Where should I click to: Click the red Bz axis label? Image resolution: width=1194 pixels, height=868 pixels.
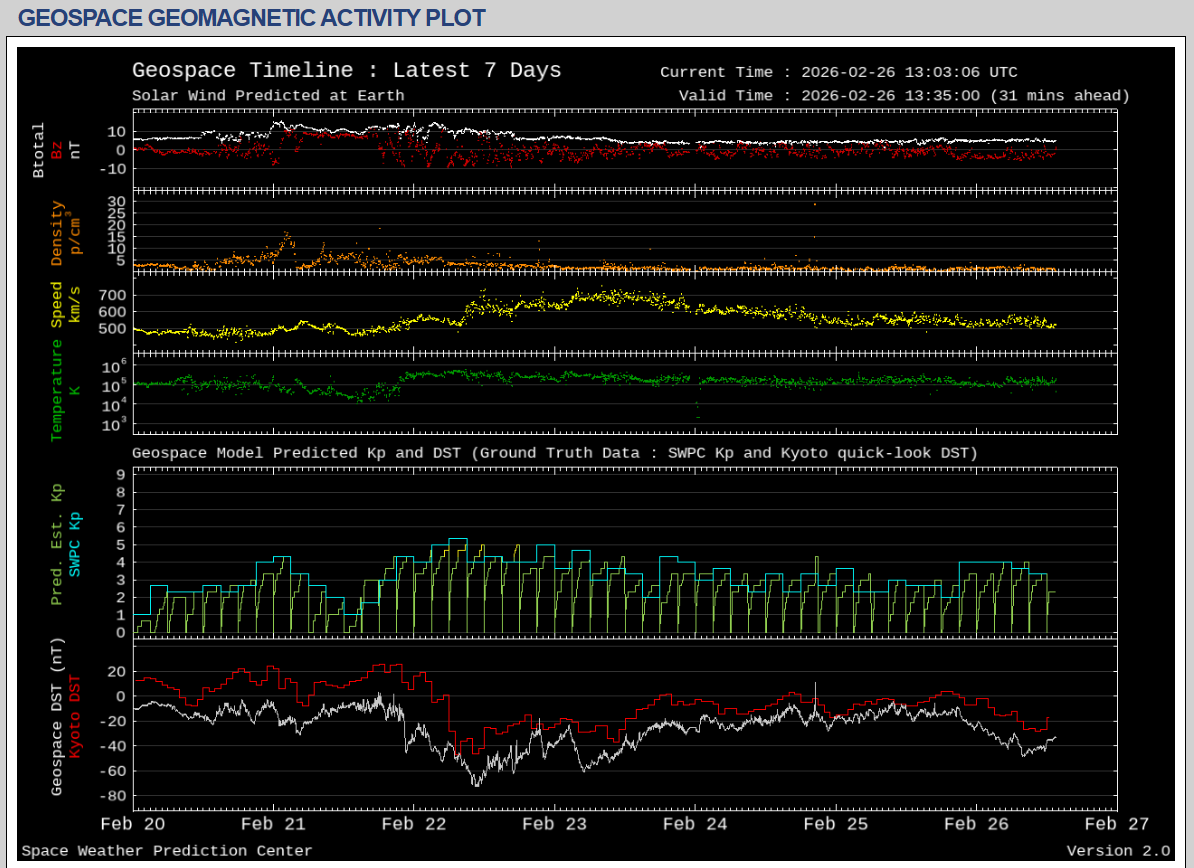click(x=57, y=150)
